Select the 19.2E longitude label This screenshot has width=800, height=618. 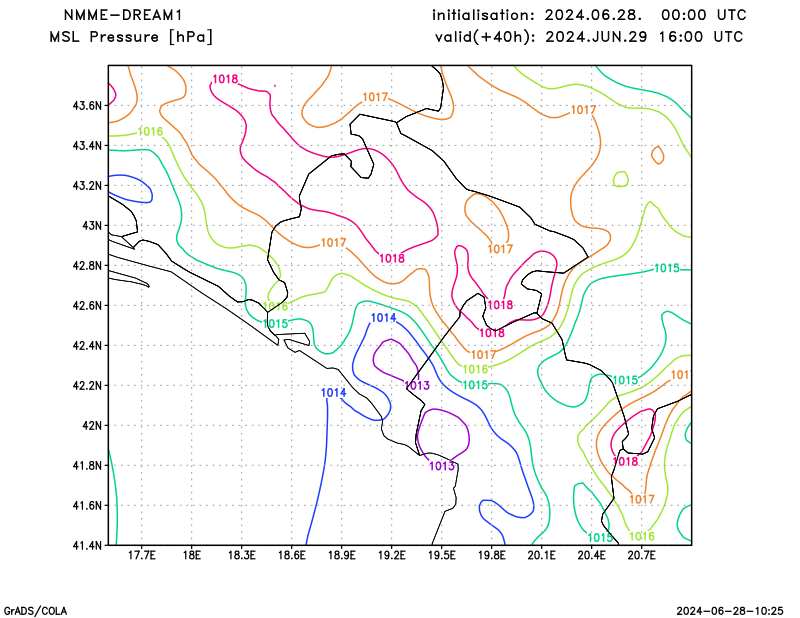coord(391,555)
